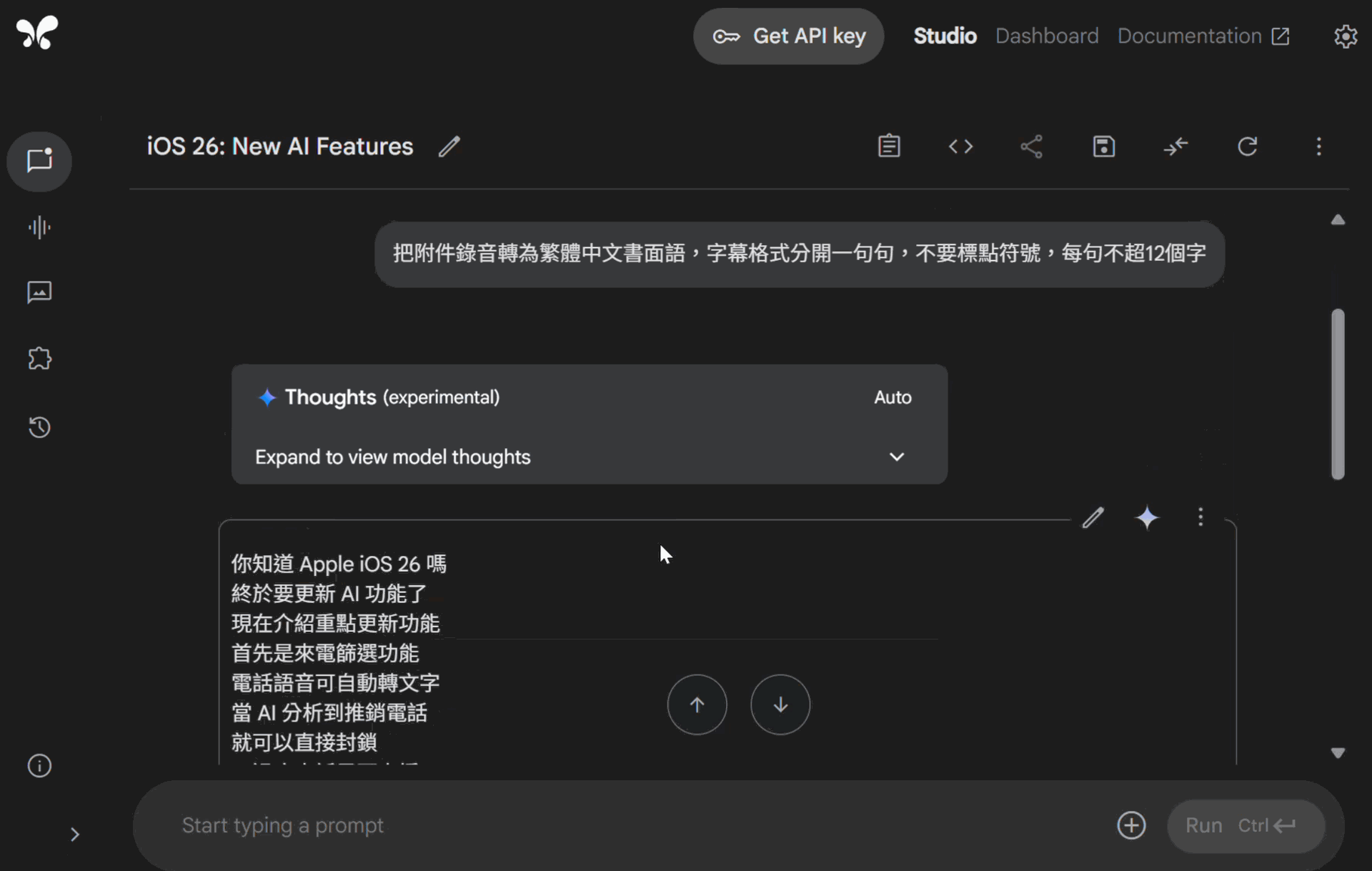Screen dimensions: 1372x871
Task: Click the Get code icon
Action: click(x=960, y=146)
